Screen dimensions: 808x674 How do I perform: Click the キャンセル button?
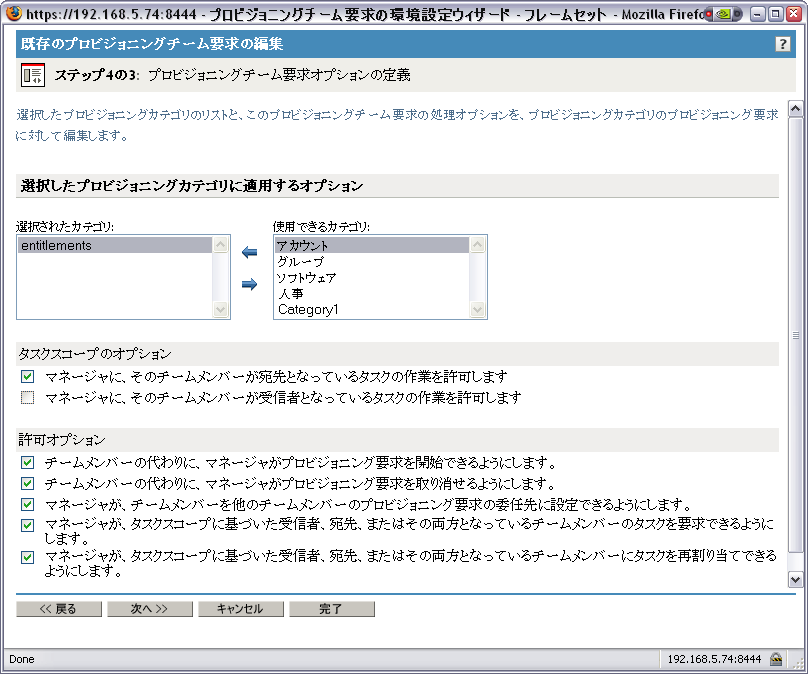tap(241, 609)
